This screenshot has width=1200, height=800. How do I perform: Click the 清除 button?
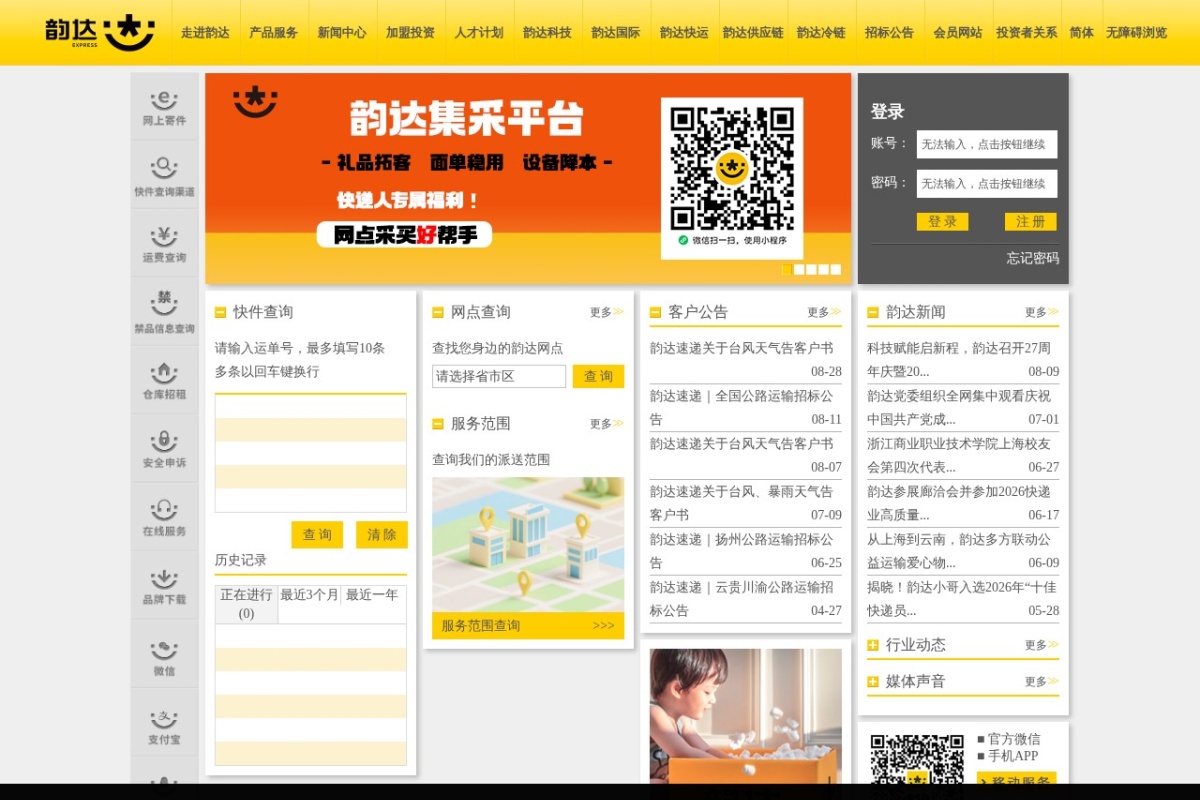[382, 535]
